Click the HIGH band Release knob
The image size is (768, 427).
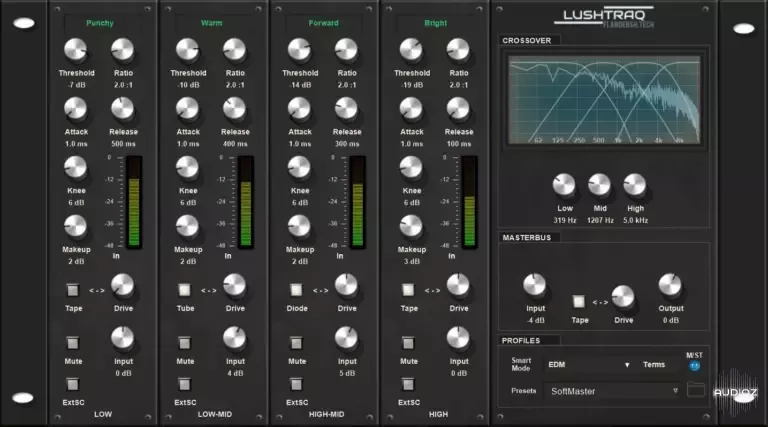tap(457, 109)
